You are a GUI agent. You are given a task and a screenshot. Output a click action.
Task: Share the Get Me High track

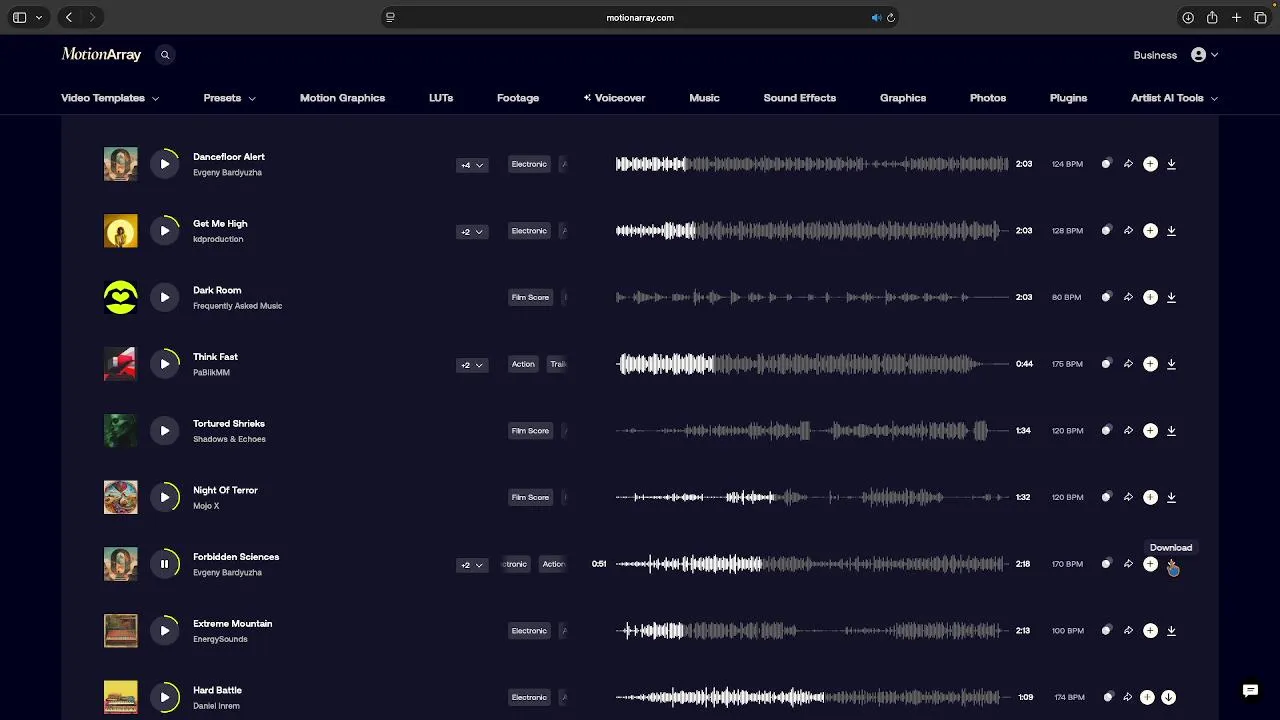[1128, 231]
